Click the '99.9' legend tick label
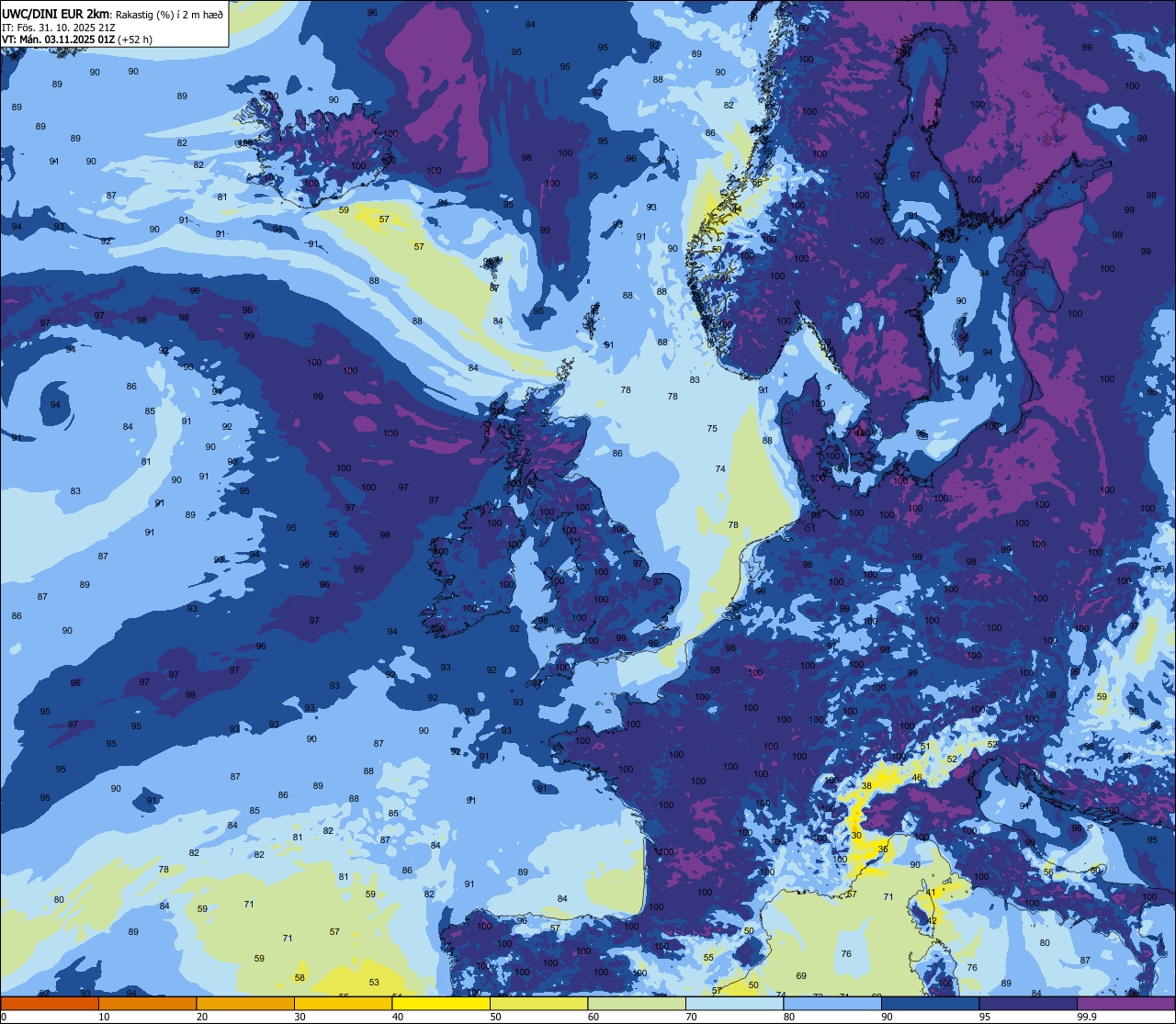Image resolution: width=1176 pixels, height=1024 pixels. [x=1088, y=1017]
